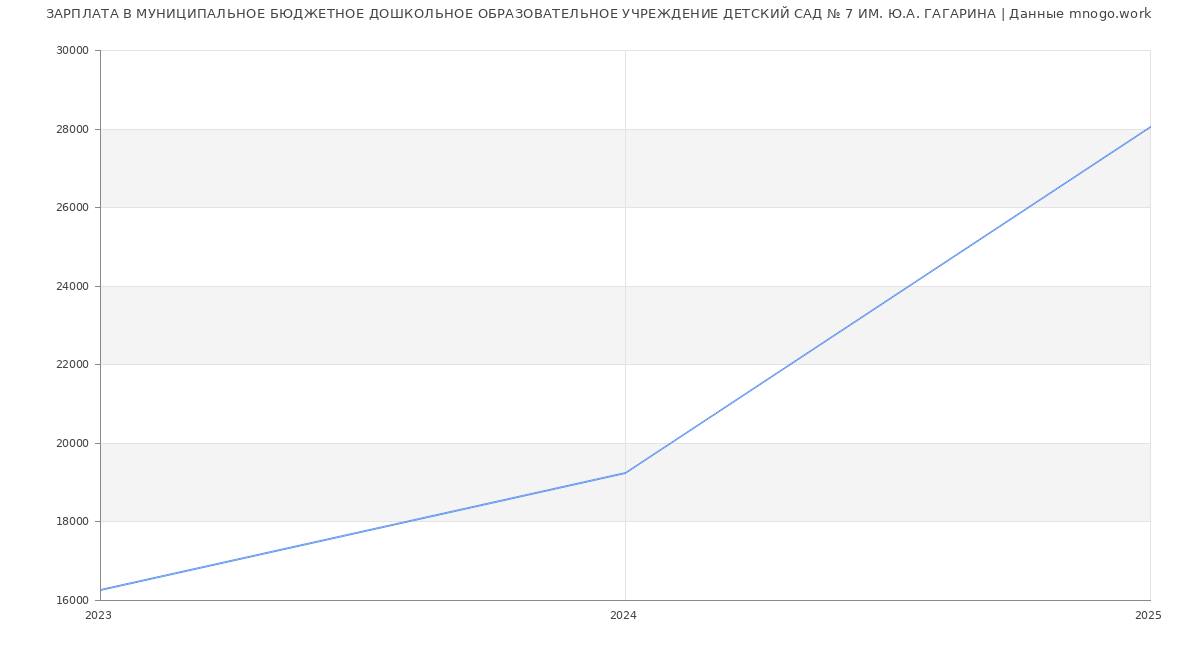
Task: Select the 2024 x-axis label
Action: click(x=623, y=616)
